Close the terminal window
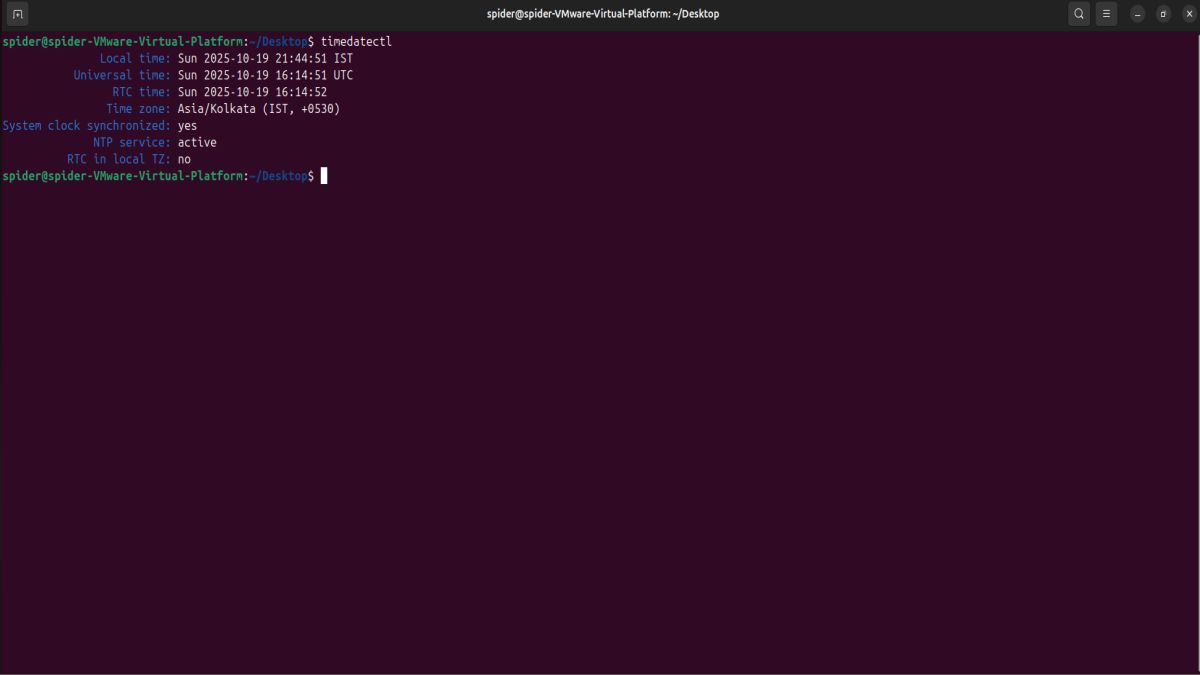The image size is (1200, 675). click(1189, 14)
